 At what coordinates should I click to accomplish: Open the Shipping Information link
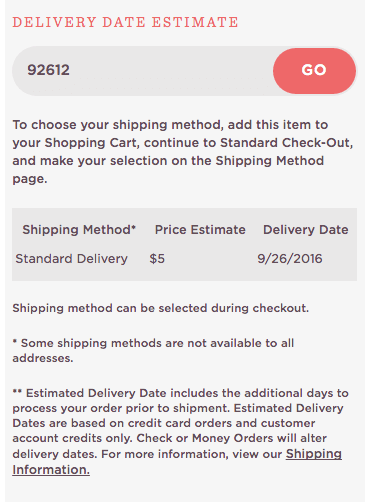[x=177, y=462]
